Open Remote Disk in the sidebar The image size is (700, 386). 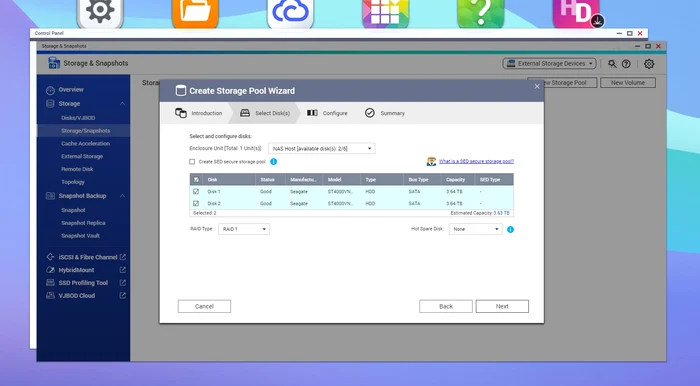tap(77, 169)
